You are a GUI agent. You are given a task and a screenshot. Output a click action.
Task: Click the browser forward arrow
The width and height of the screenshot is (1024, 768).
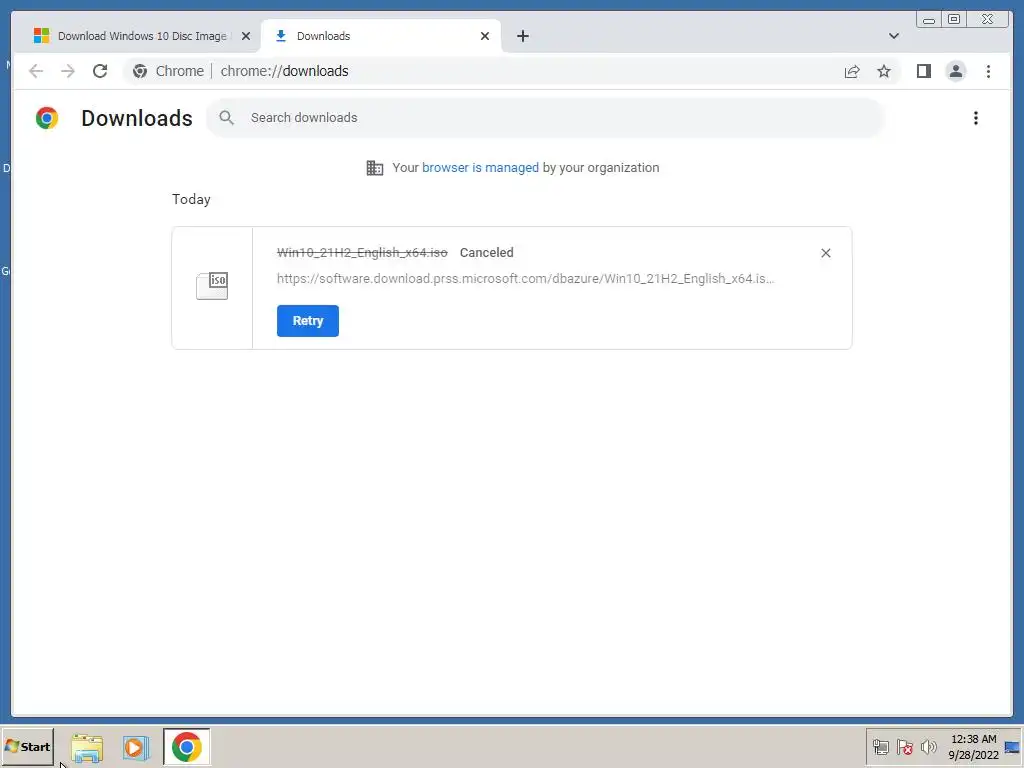pos(68,71)
